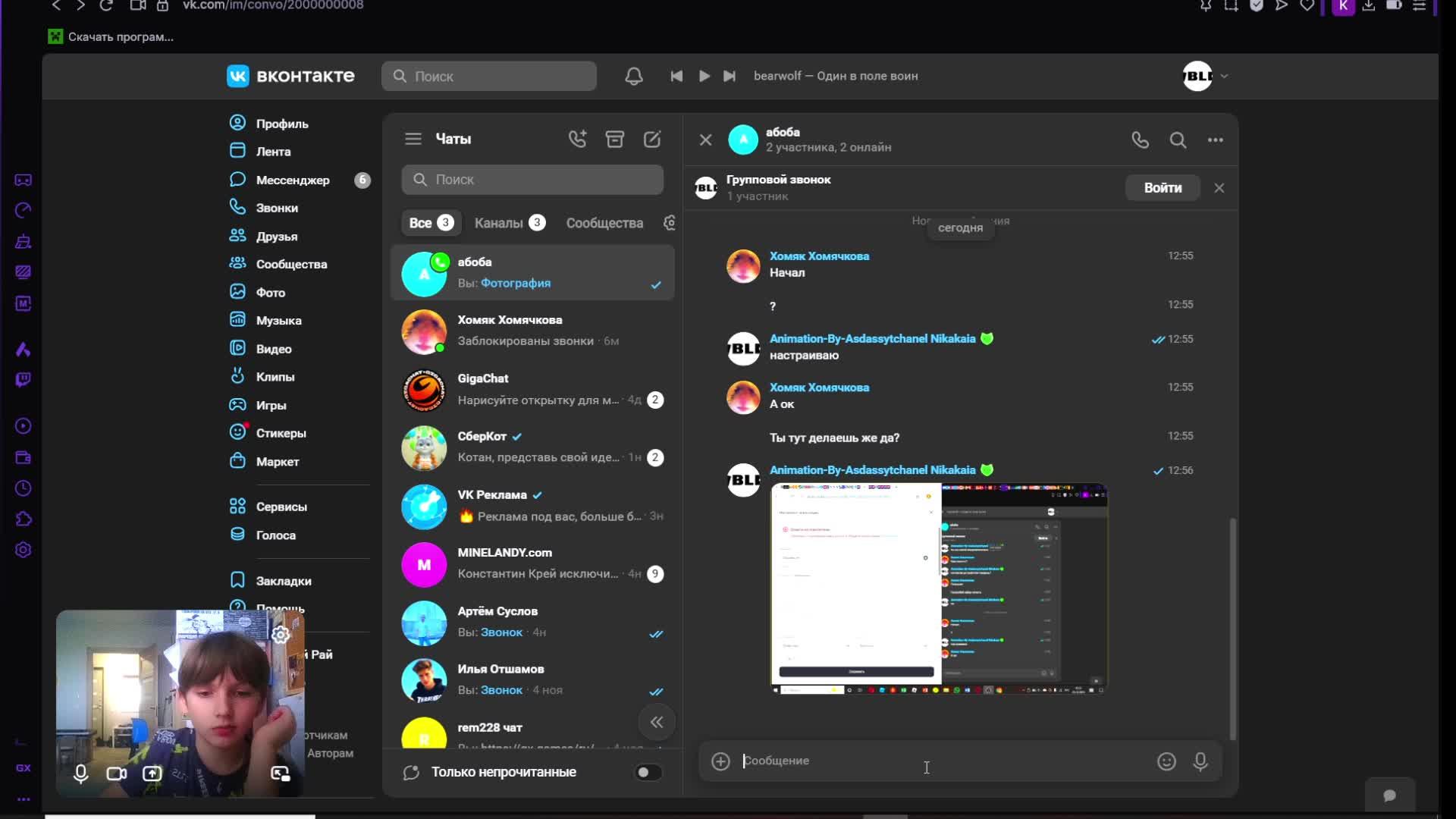Record a voice message
Screen dimensions: 1456x819
1200,761
